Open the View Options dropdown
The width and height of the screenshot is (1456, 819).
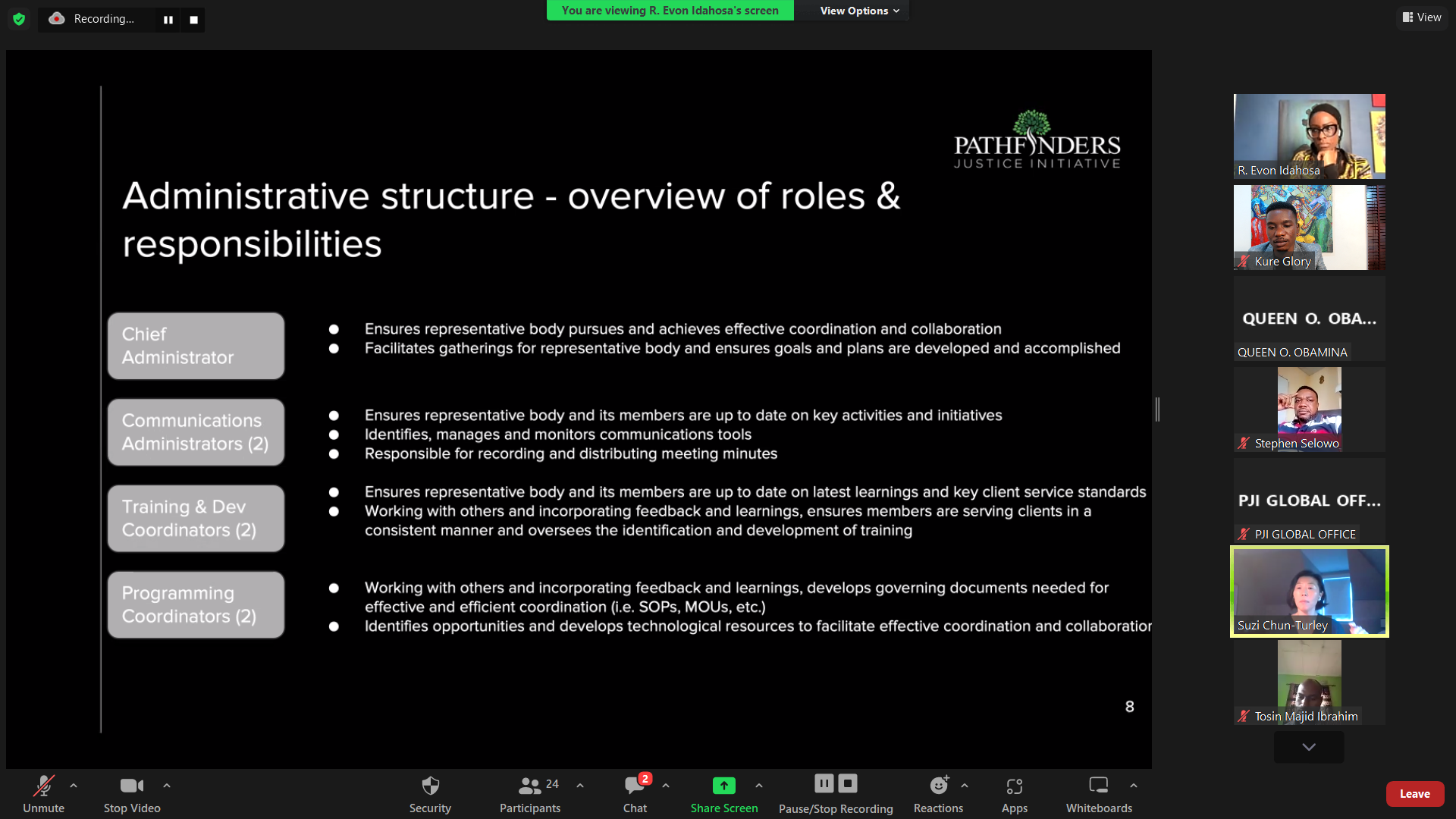859,11
